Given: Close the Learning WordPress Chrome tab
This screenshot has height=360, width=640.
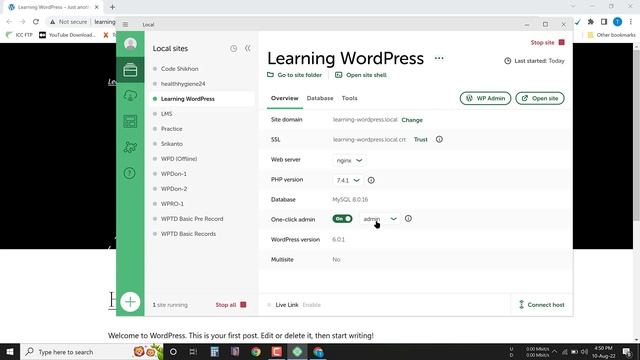Looking at the screenshot, I should point(97,7).
